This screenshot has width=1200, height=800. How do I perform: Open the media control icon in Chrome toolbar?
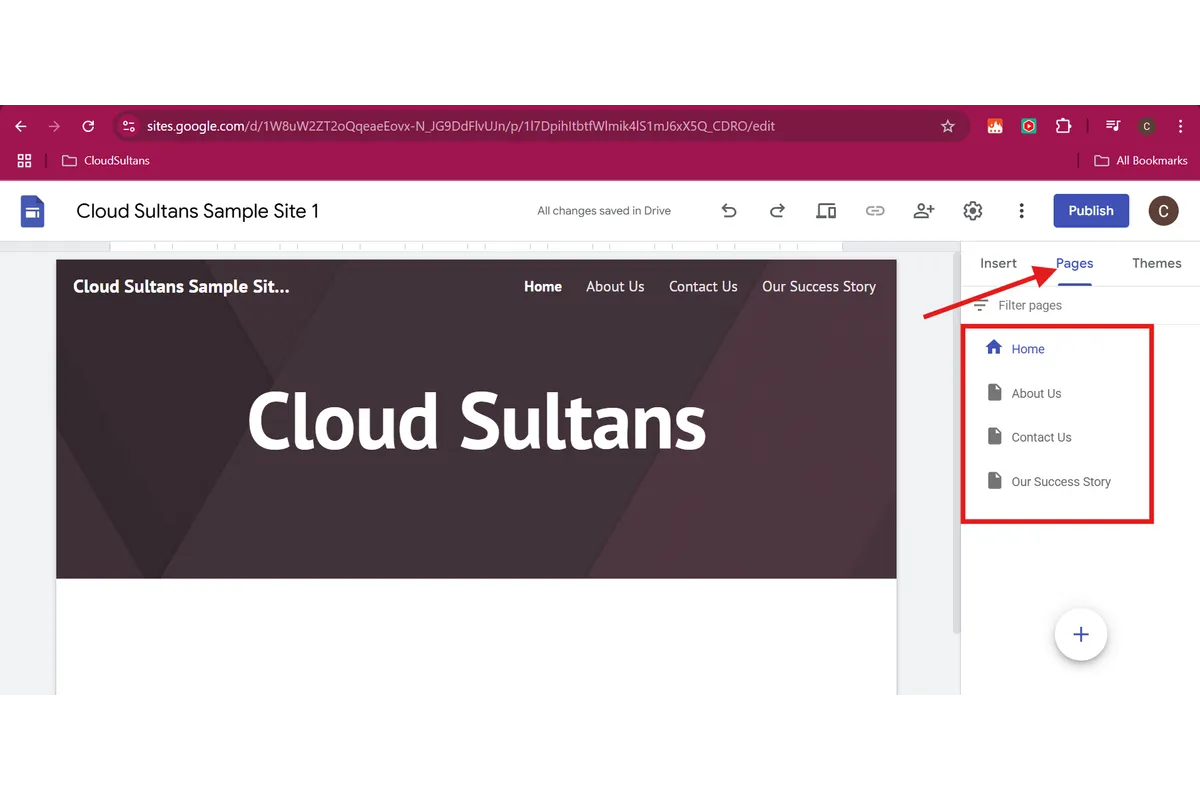(1113, 126)
